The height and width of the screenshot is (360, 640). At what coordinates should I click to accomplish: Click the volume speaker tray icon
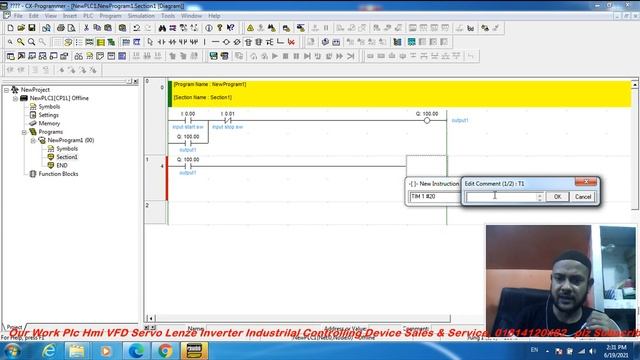click(592, 351)
